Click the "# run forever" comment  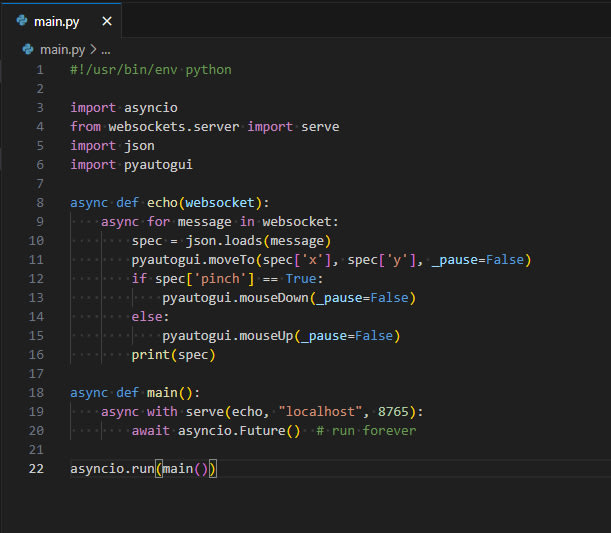(x=366, y=431)
